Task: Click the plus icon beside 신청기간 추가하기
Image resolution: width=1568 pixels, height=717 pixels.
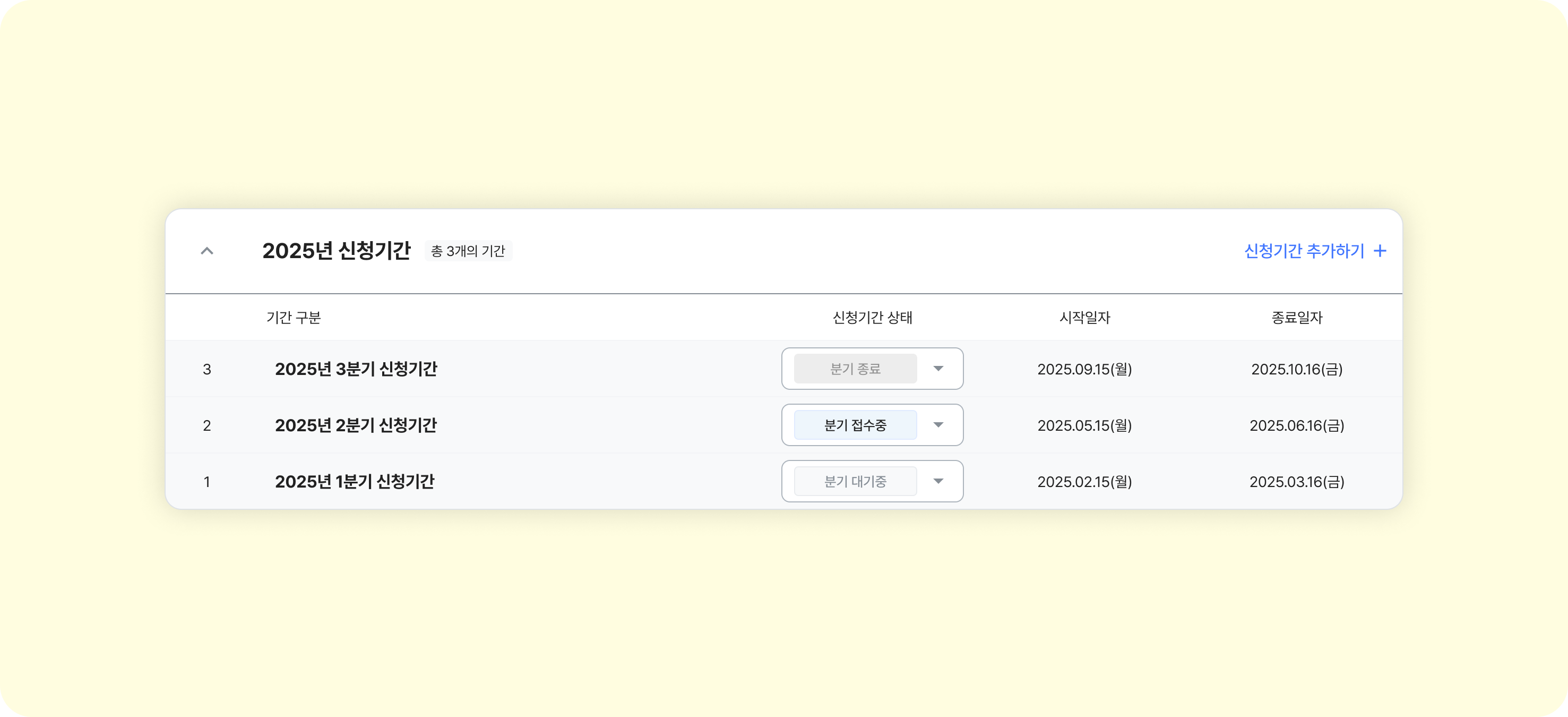Action: 1380,251
